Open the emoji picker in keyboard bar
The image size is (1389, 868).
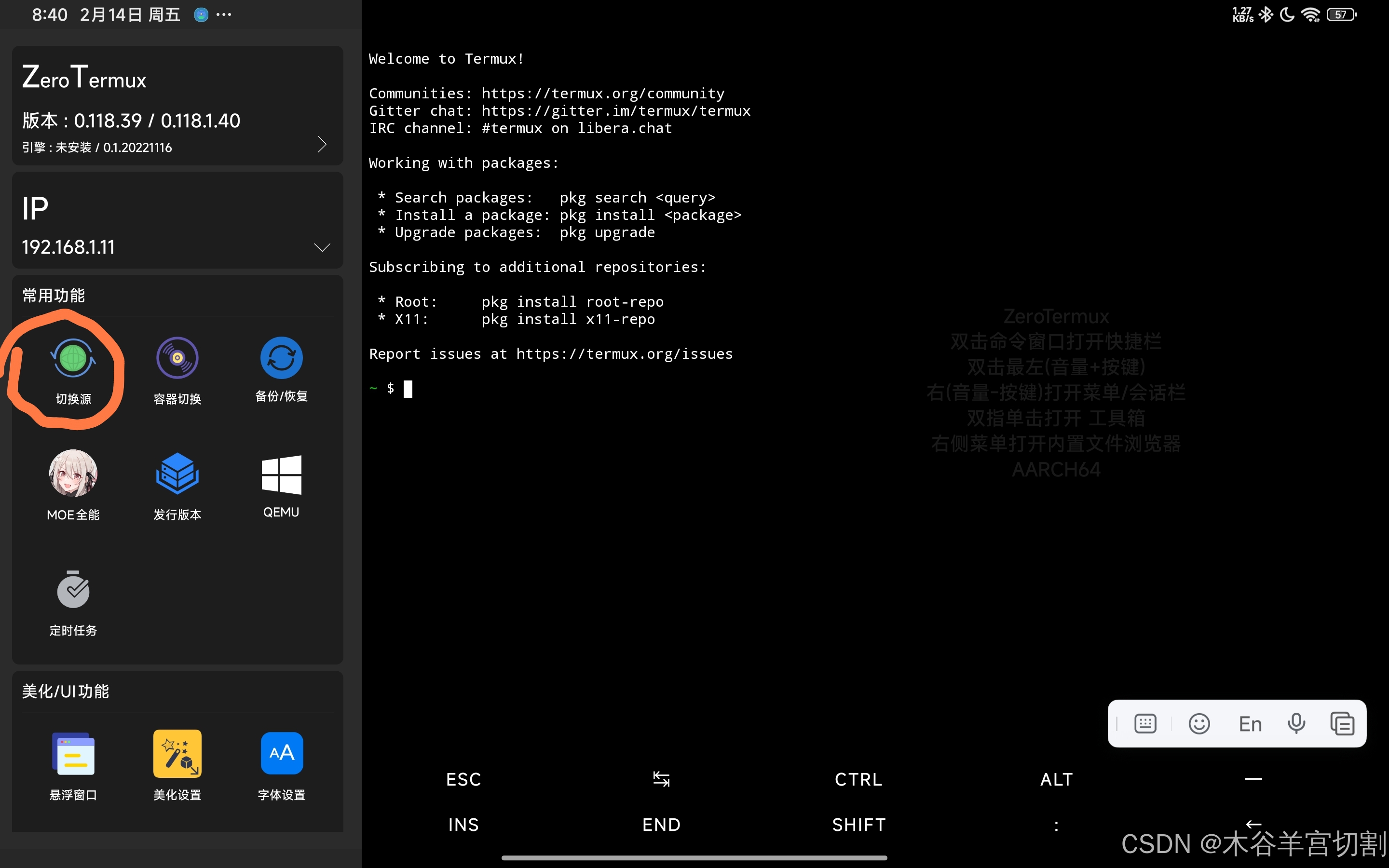[x=1199, y=724]
